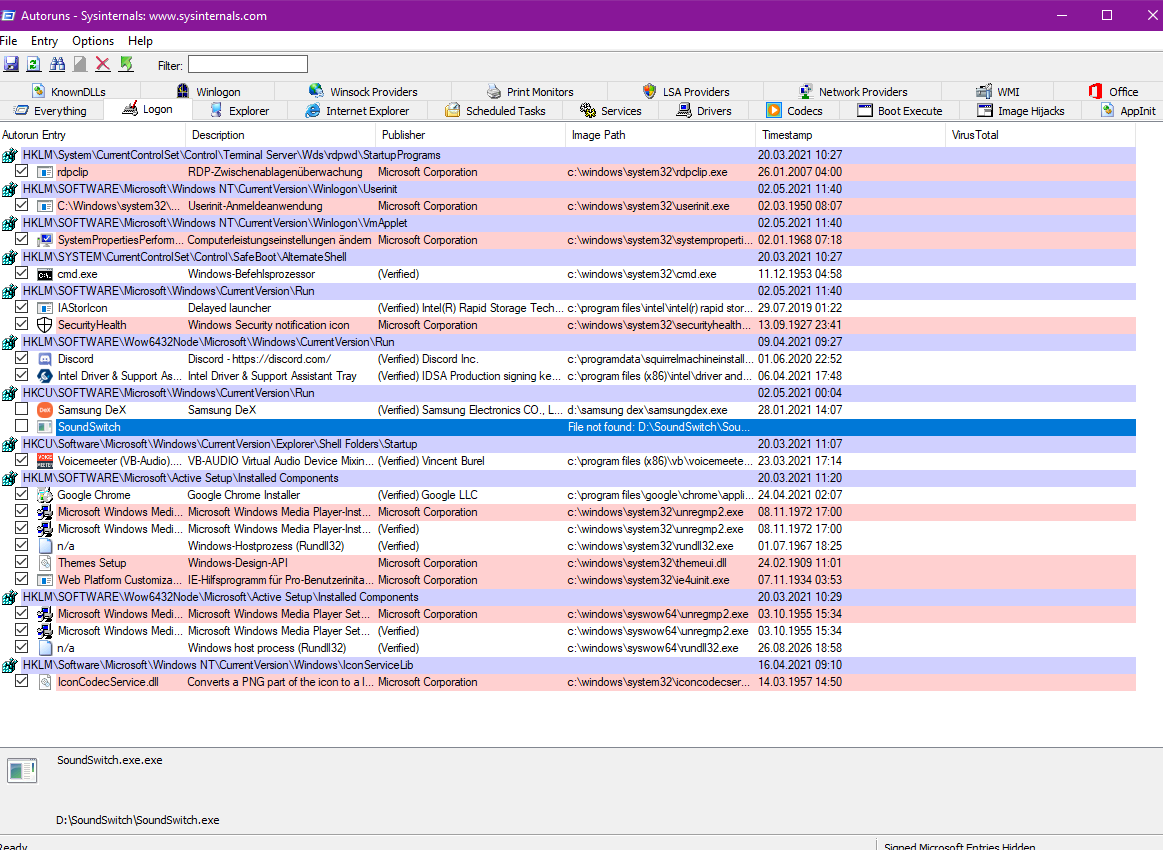
Task: Click the Description column header
Action: 280,135
